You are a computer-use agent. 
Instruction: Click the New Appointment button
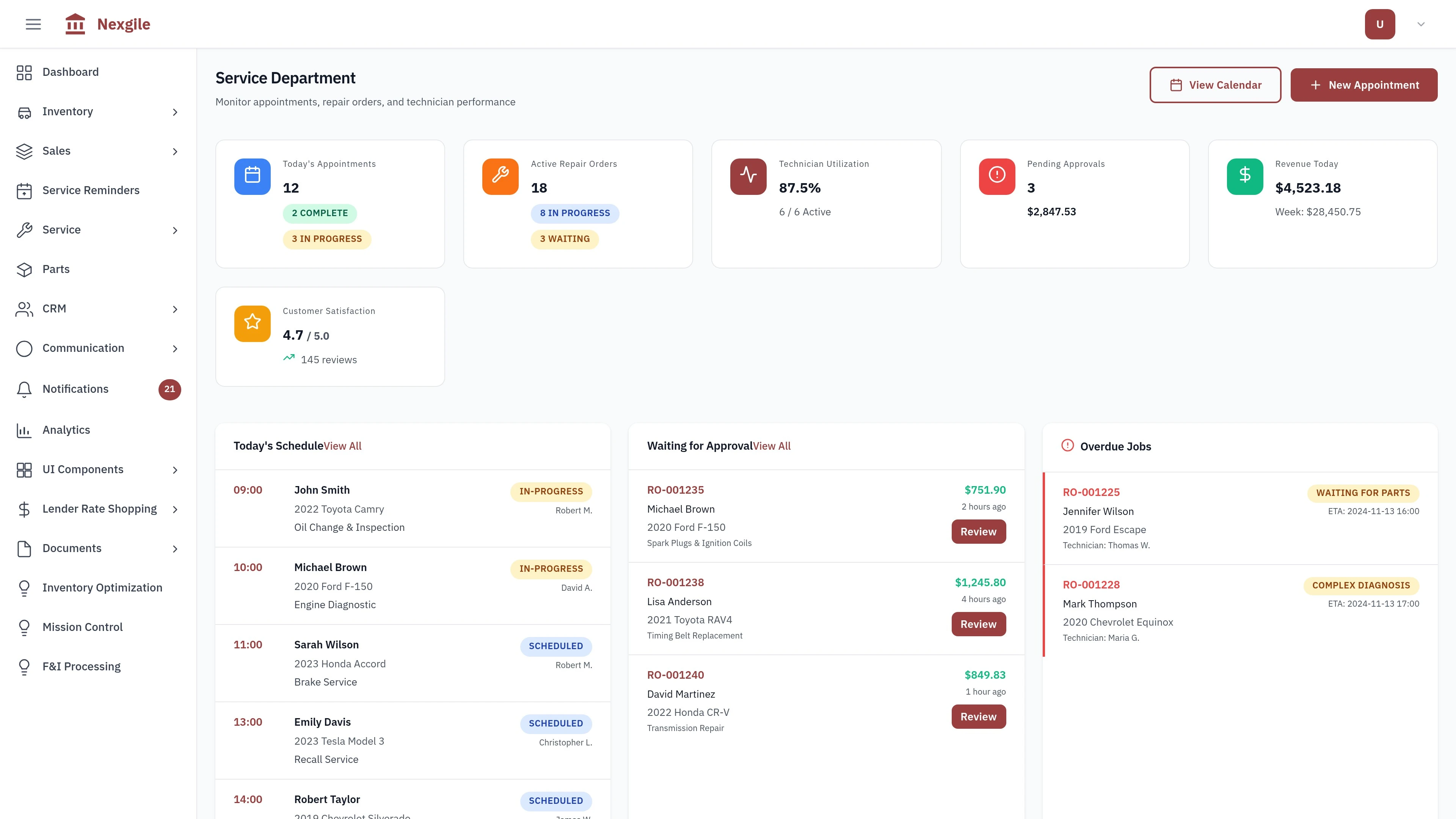pos(1364,85)
